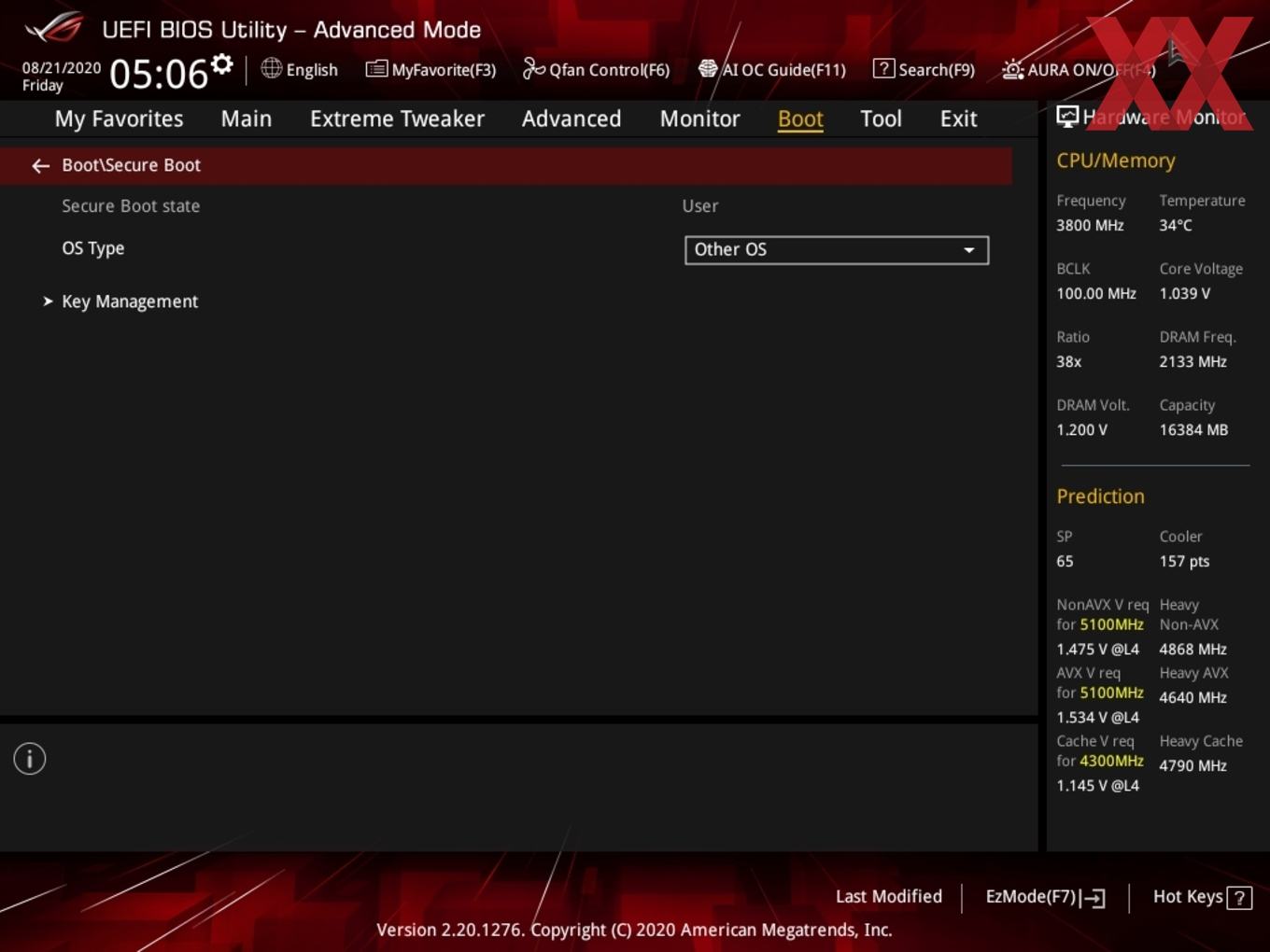The image size is (1270, 952).
Task: Click the Search question mark icon
Action: (883, 68)
